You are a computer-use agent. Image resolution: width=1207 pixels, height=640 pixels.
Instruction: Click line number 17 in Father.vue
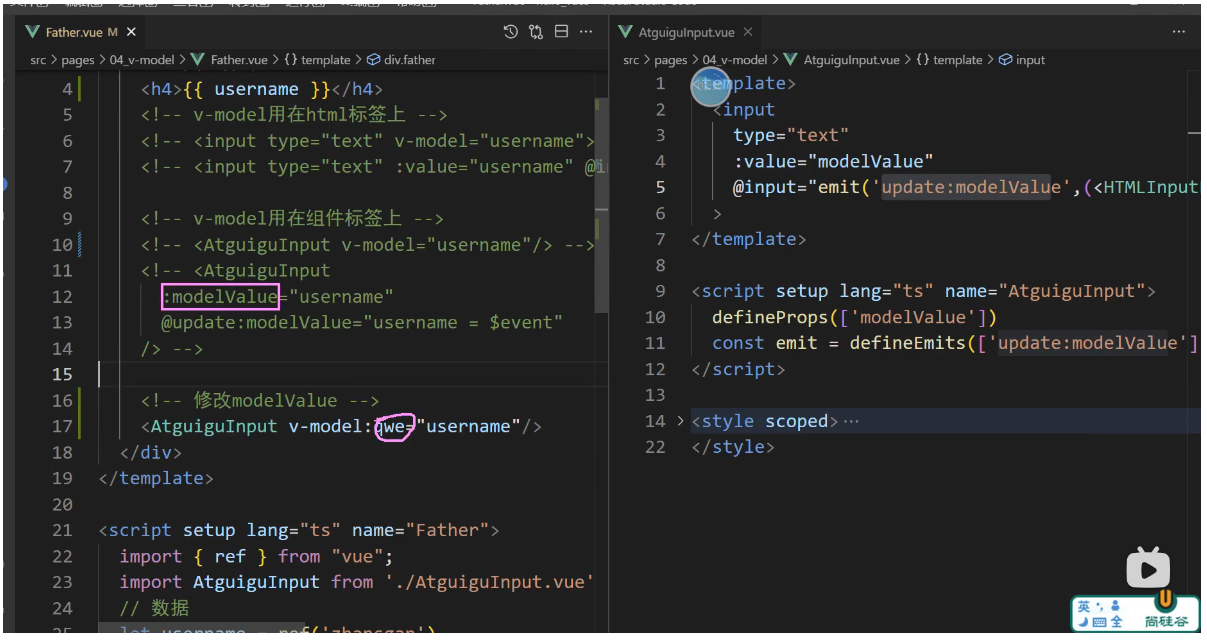coord(62,426)
